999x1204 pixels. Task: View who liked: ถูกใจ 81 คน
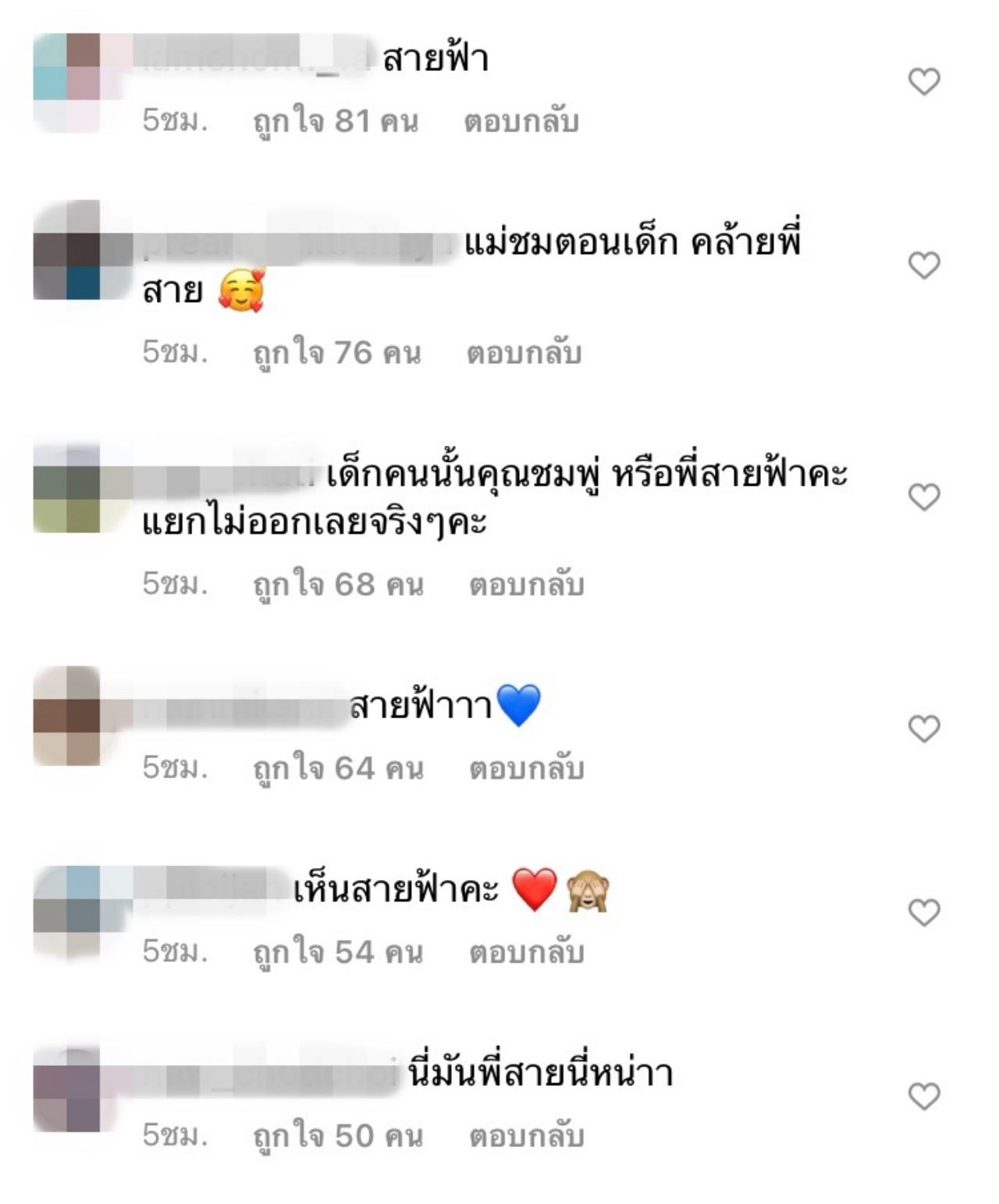click(x=336, y=123)
